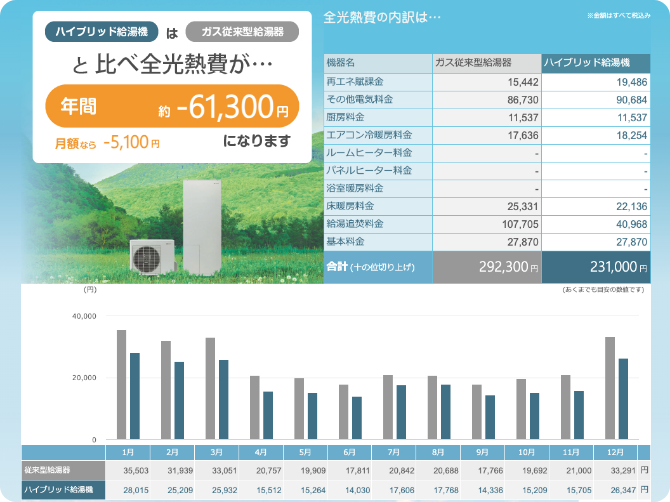Select the value 18,254

point(632,135)
